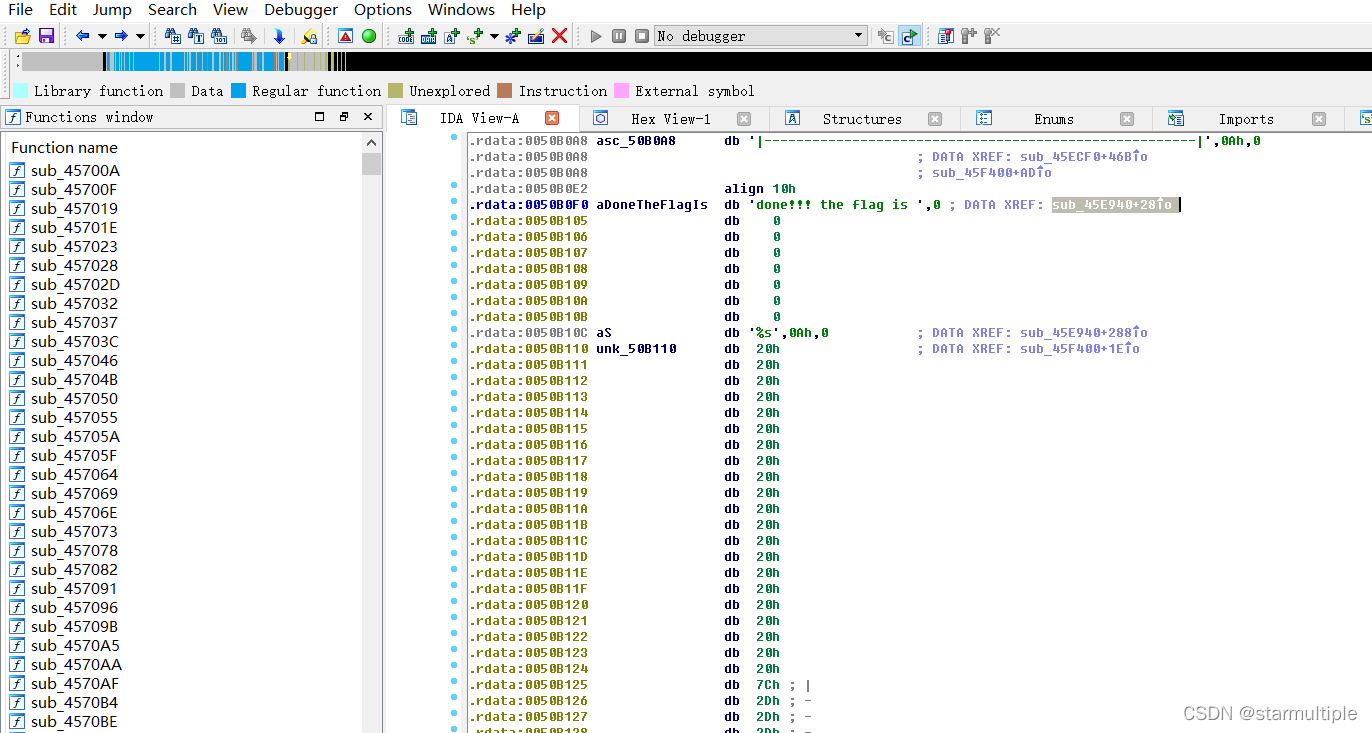Click the red X delete icon
The width and height of the screenshot is (1372, 733).
pos(560,36)
